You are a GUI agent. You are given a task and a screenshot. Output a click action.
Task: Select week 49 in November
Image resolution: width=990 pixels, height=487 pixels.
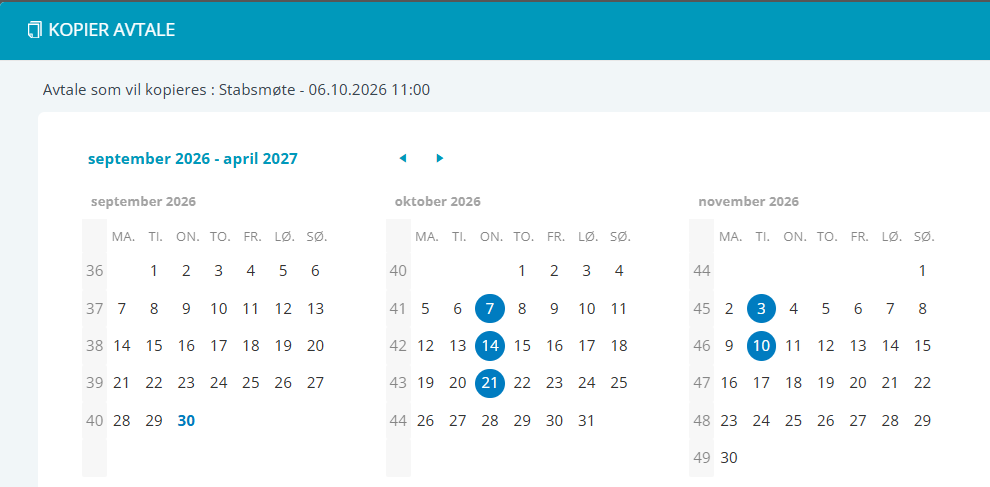pyautogui.click(x=701, y=457)
